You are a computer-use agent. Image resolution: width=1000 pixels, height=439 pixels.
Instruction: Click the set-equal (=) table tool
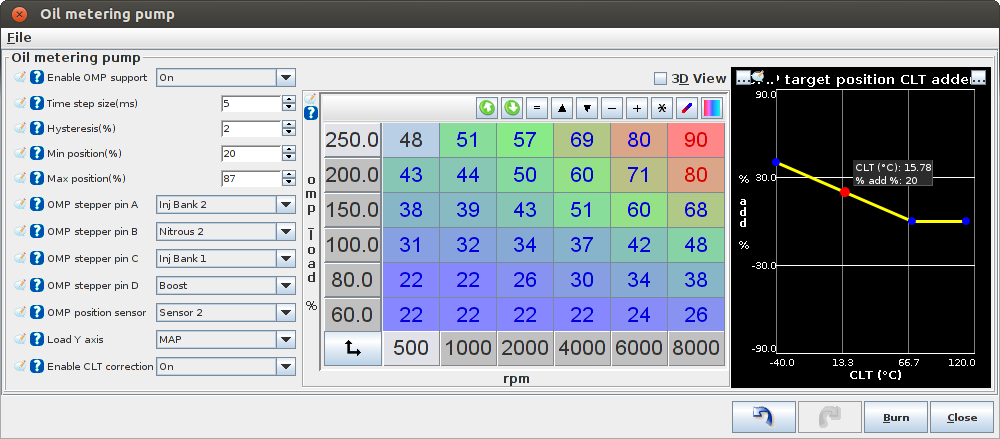[x=537, y=108]
